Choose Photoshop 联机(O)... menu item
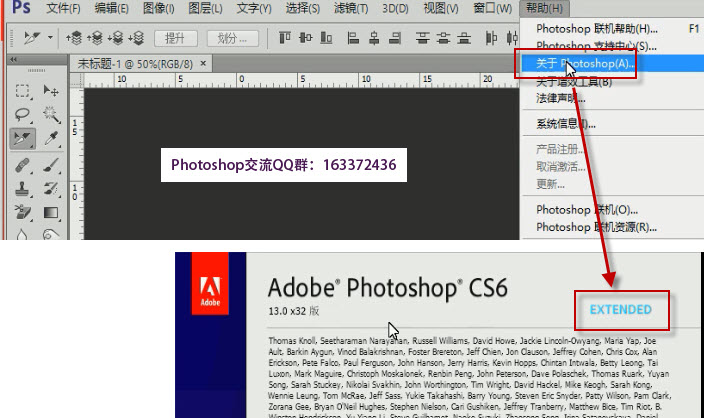 coord(612,210)
